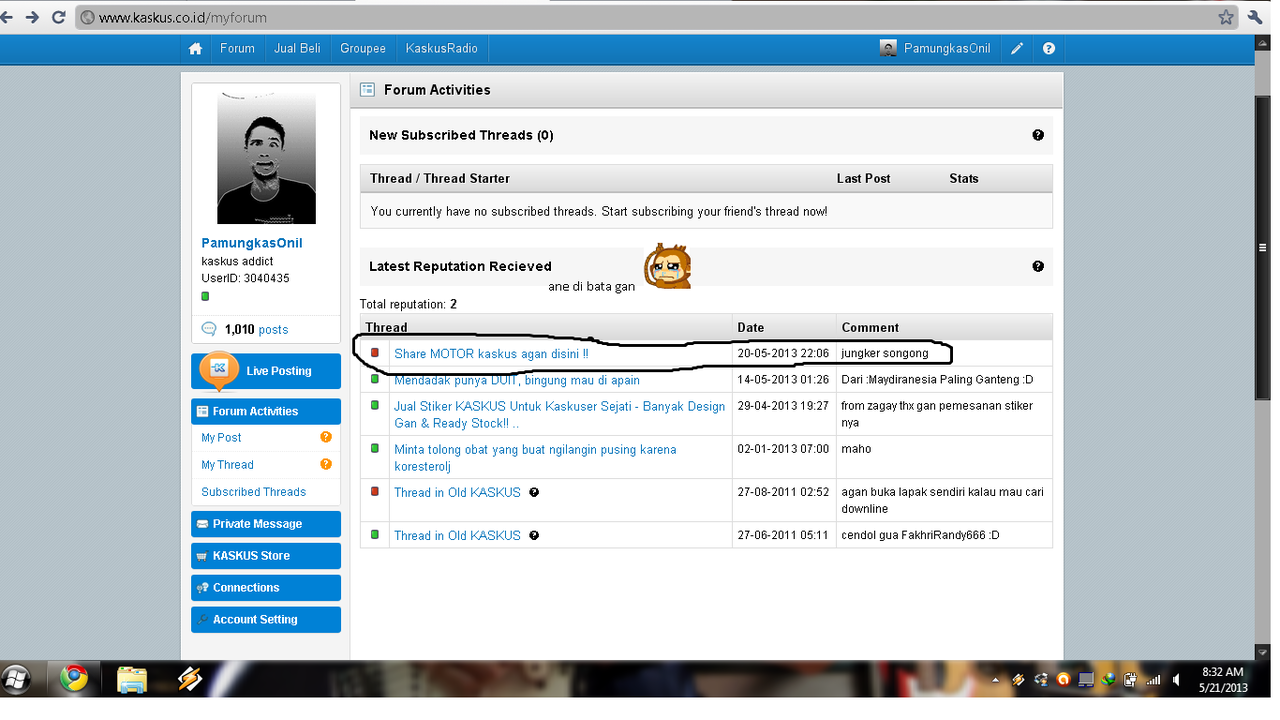1280x720 pixels.
Task: Click the orange badge beside My Thread
Action: tap(326, 464)
